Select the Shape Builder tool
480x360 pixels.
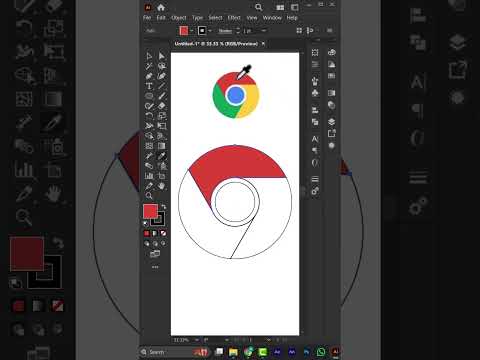coord(149,136)
